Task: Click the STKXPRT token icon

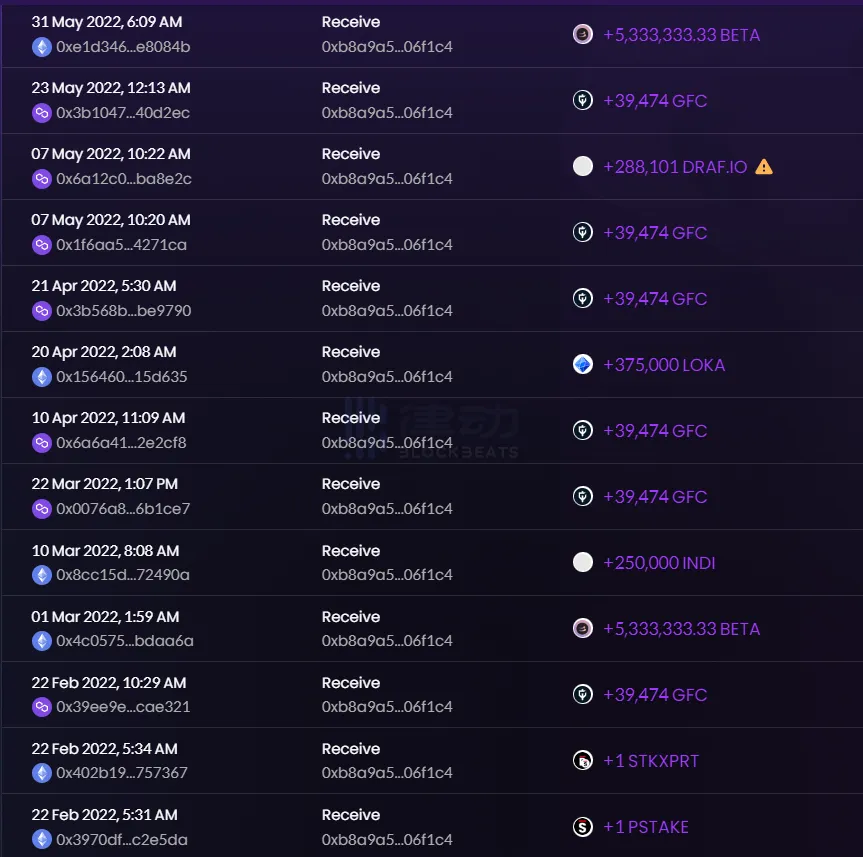Action: [x=580, y=760]
